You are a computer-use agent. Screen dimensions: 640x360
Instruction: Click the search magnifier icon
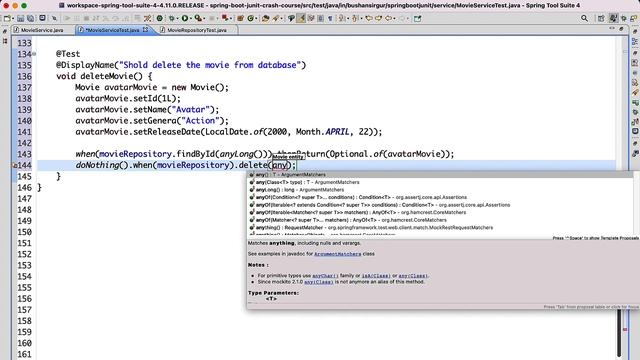(584, 18)
